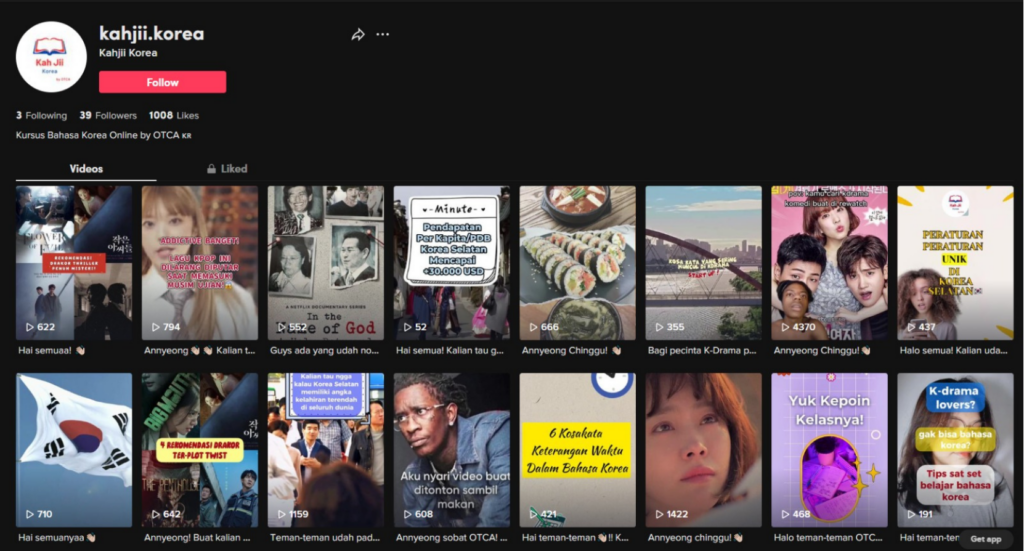Open the Peraturan Unik di Korea Selatan video

tap(955, 262)
